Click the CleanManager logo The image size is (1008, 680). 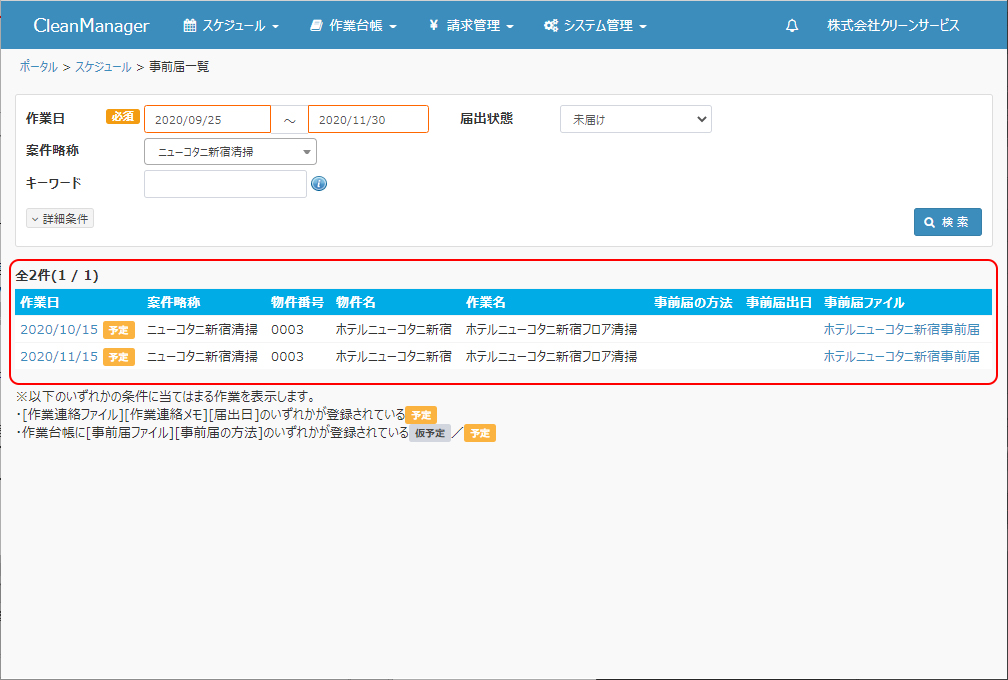point(91,26)
